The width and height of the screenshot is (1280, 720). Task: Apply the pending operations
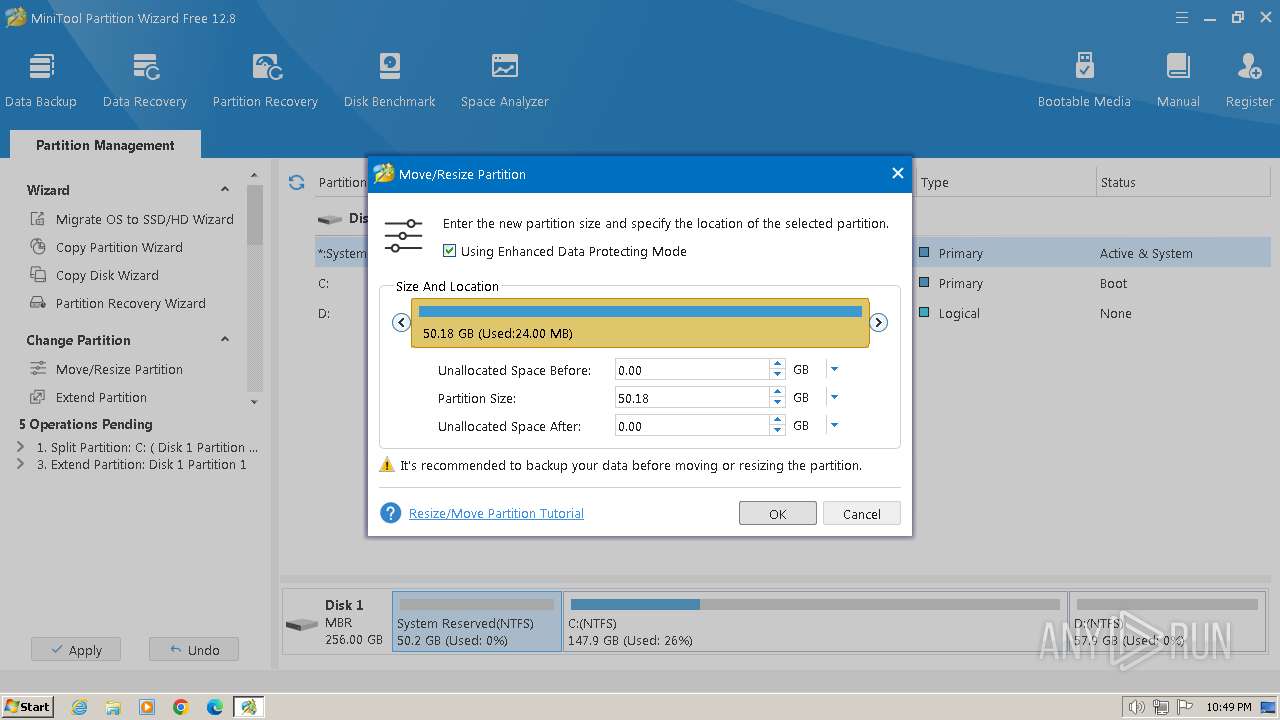pyautogui.click(x=75, y=650)
